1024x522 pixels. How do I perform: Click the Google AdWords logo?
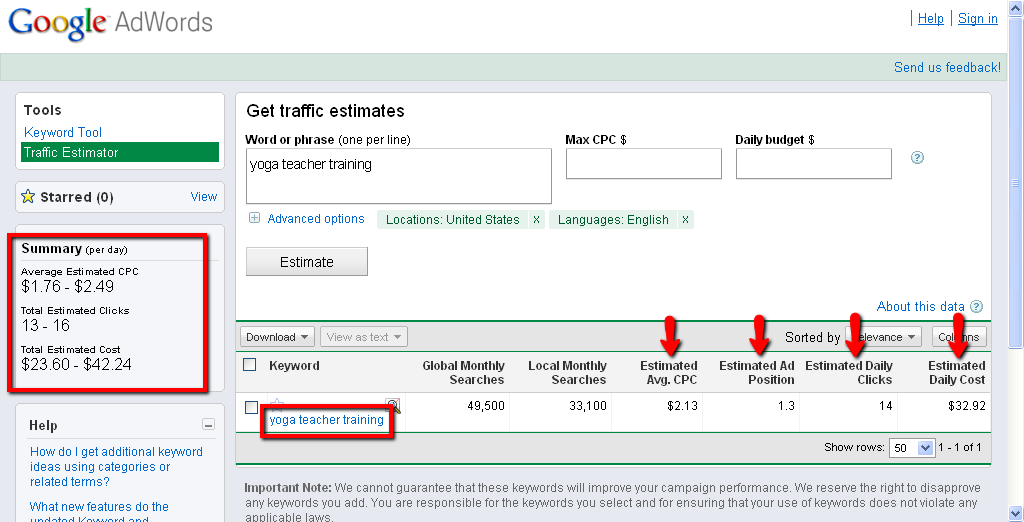[x=110, y=22]
